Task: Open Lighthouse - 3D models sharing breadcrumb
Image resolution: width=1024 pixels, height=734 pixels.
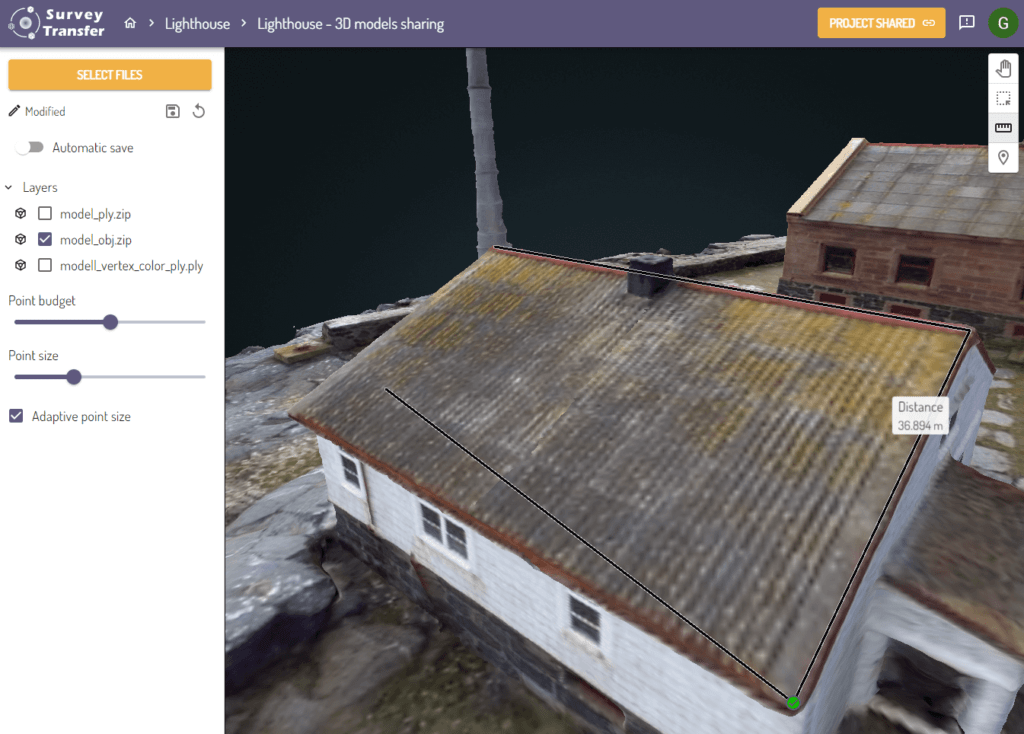Action: 350,23
